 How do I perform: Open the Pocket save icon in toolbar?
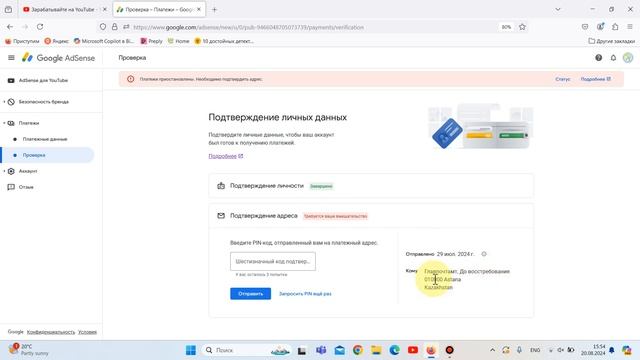coord(585,27)
